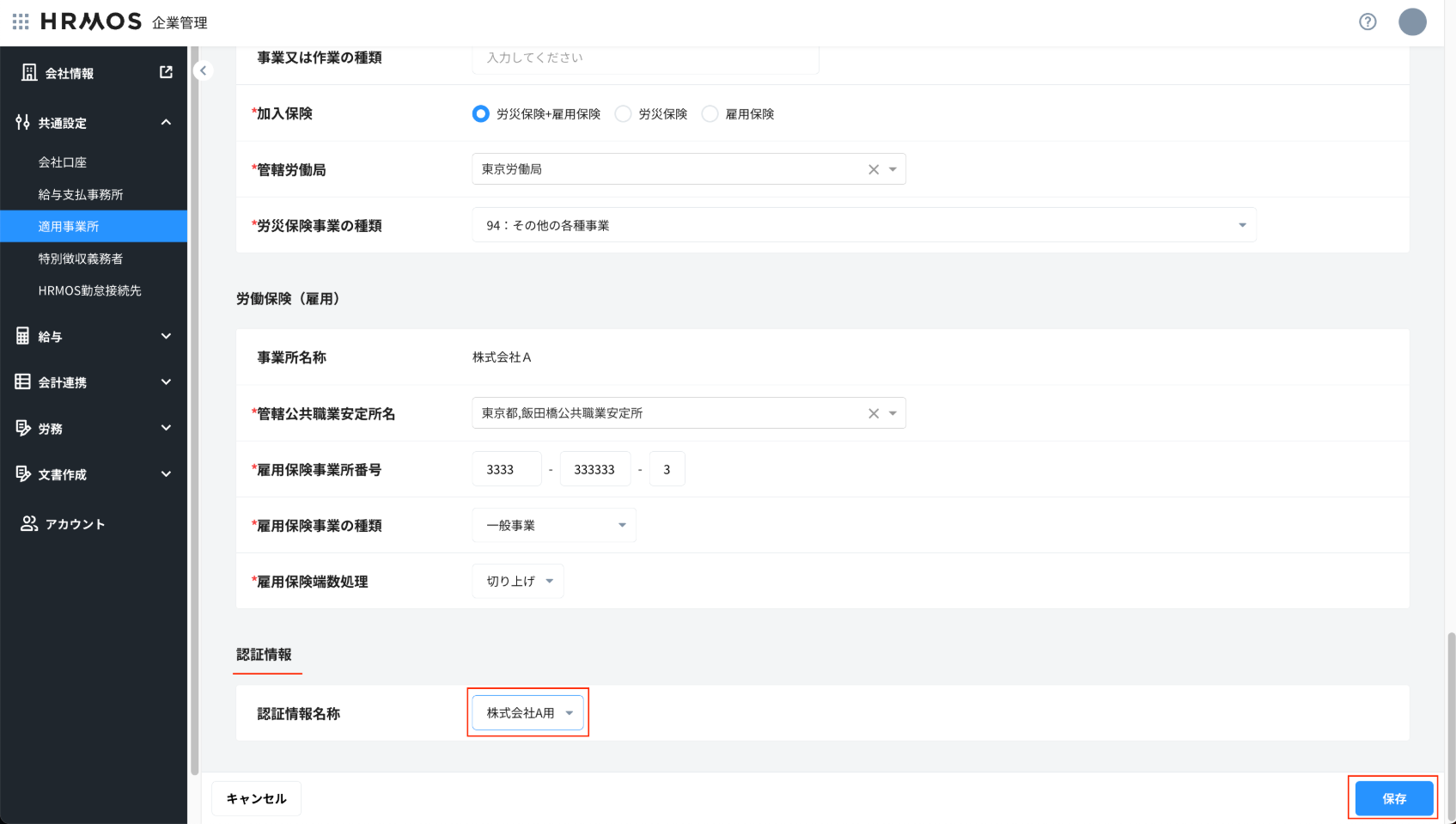
Task: Expand the 給与 sidebar section
Action: [94, 336]
